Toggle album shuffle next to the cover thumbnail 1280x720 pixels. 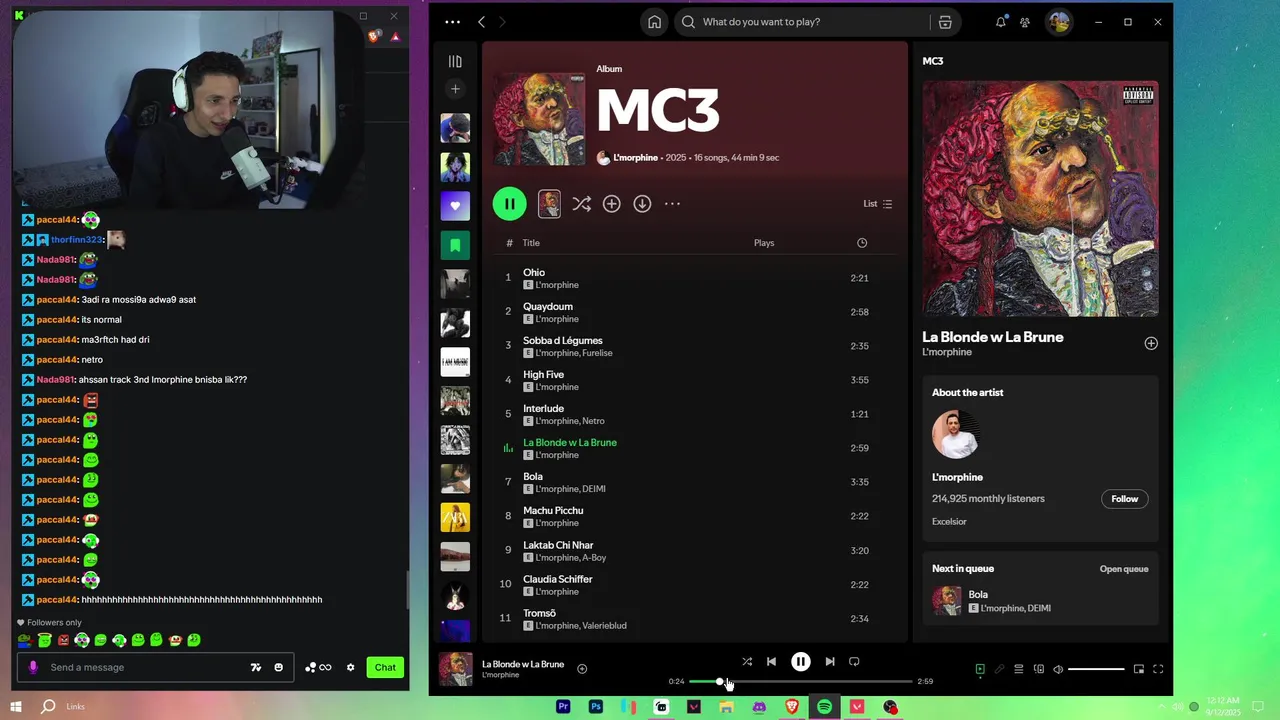[581, 204]
